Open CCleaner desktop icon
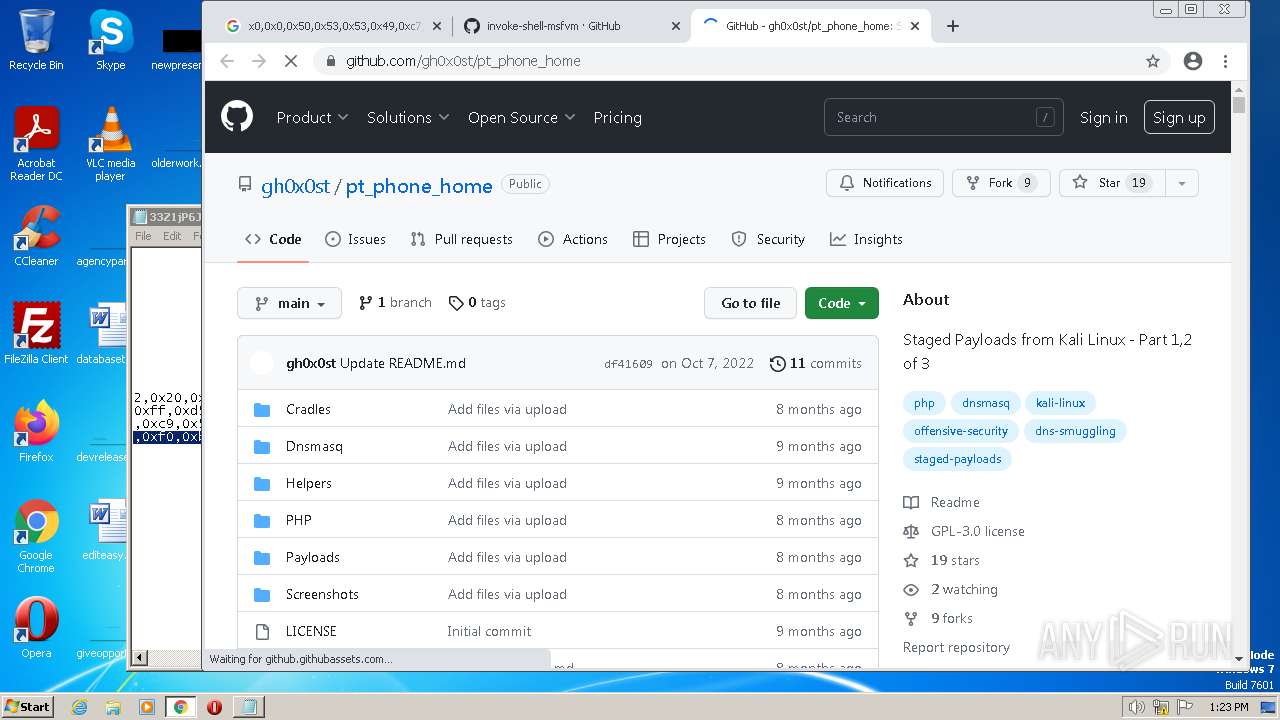 point(36,236)
